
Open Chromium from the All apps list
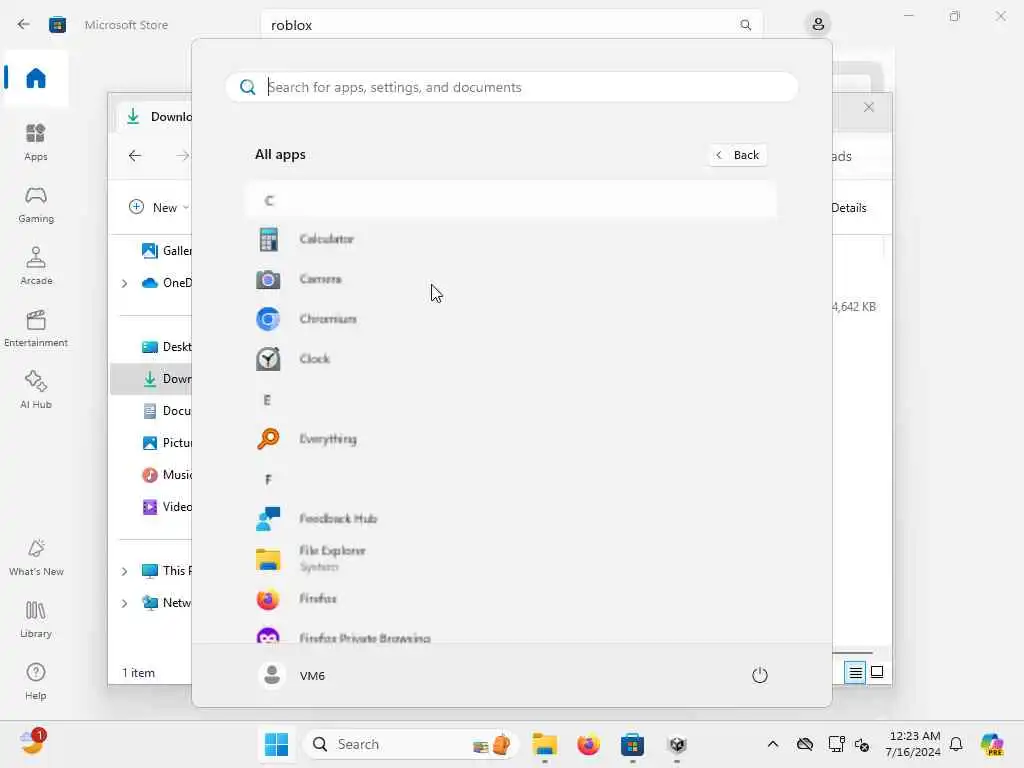511,319
